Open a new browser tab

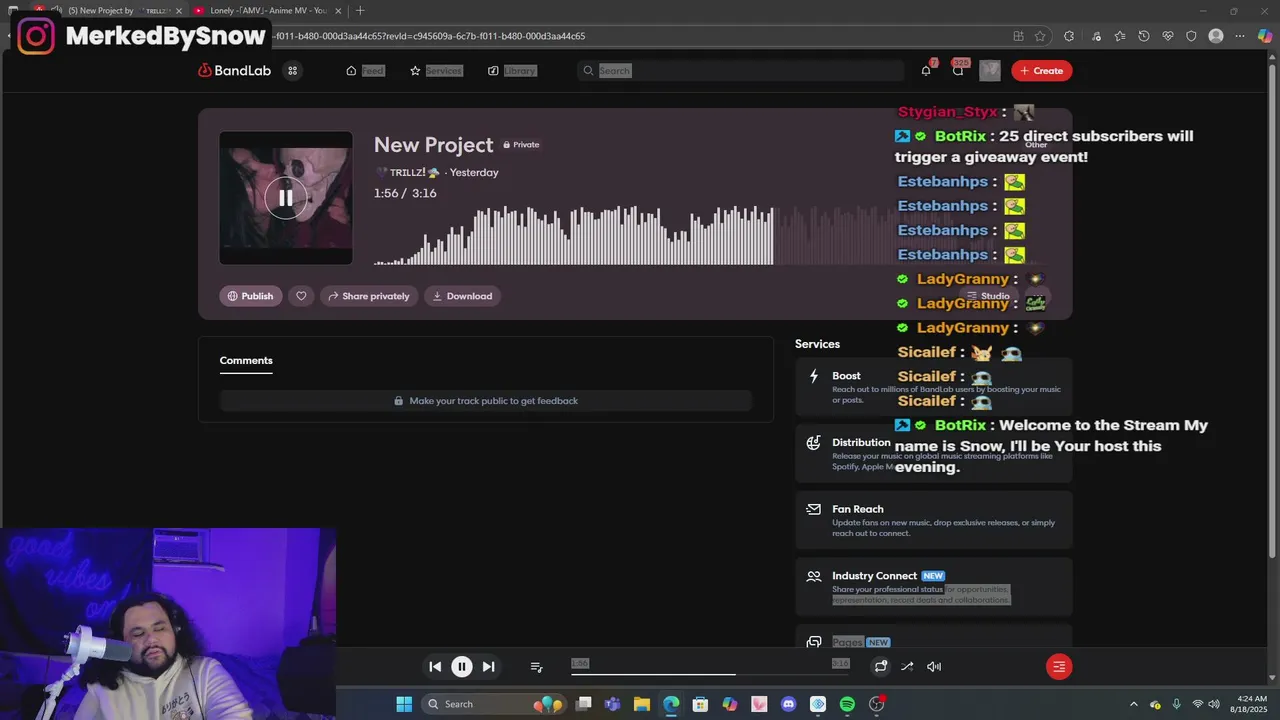click(x=360, y=11)
